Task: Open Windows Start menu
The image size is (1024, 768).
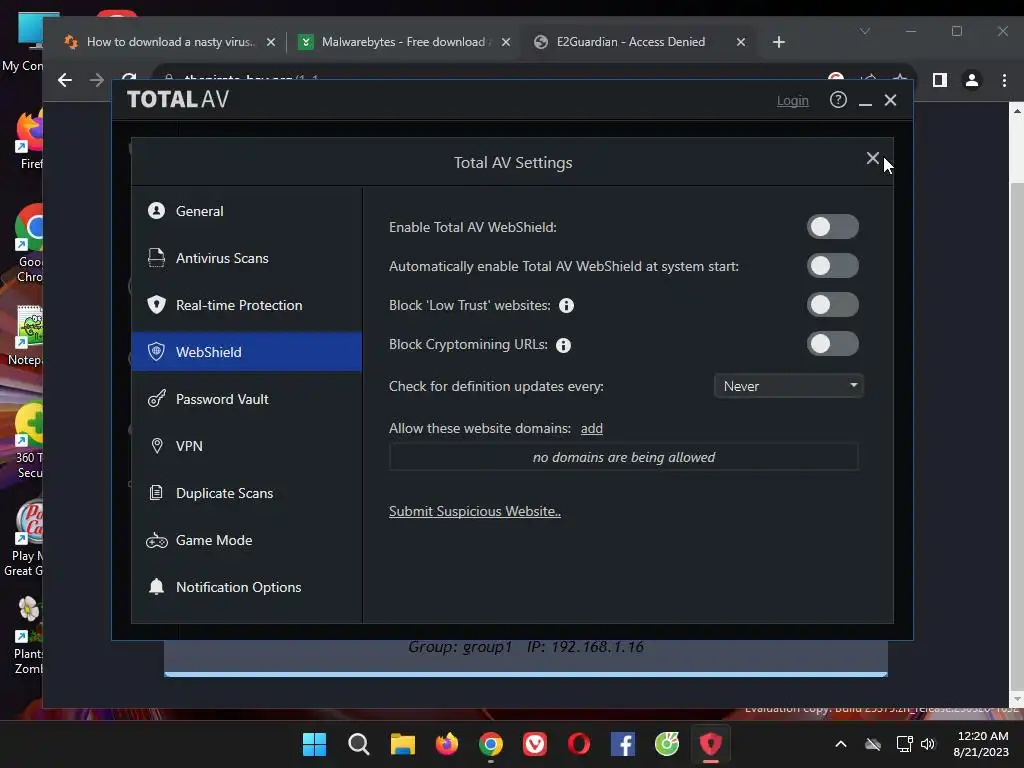Action: [314, 744]
